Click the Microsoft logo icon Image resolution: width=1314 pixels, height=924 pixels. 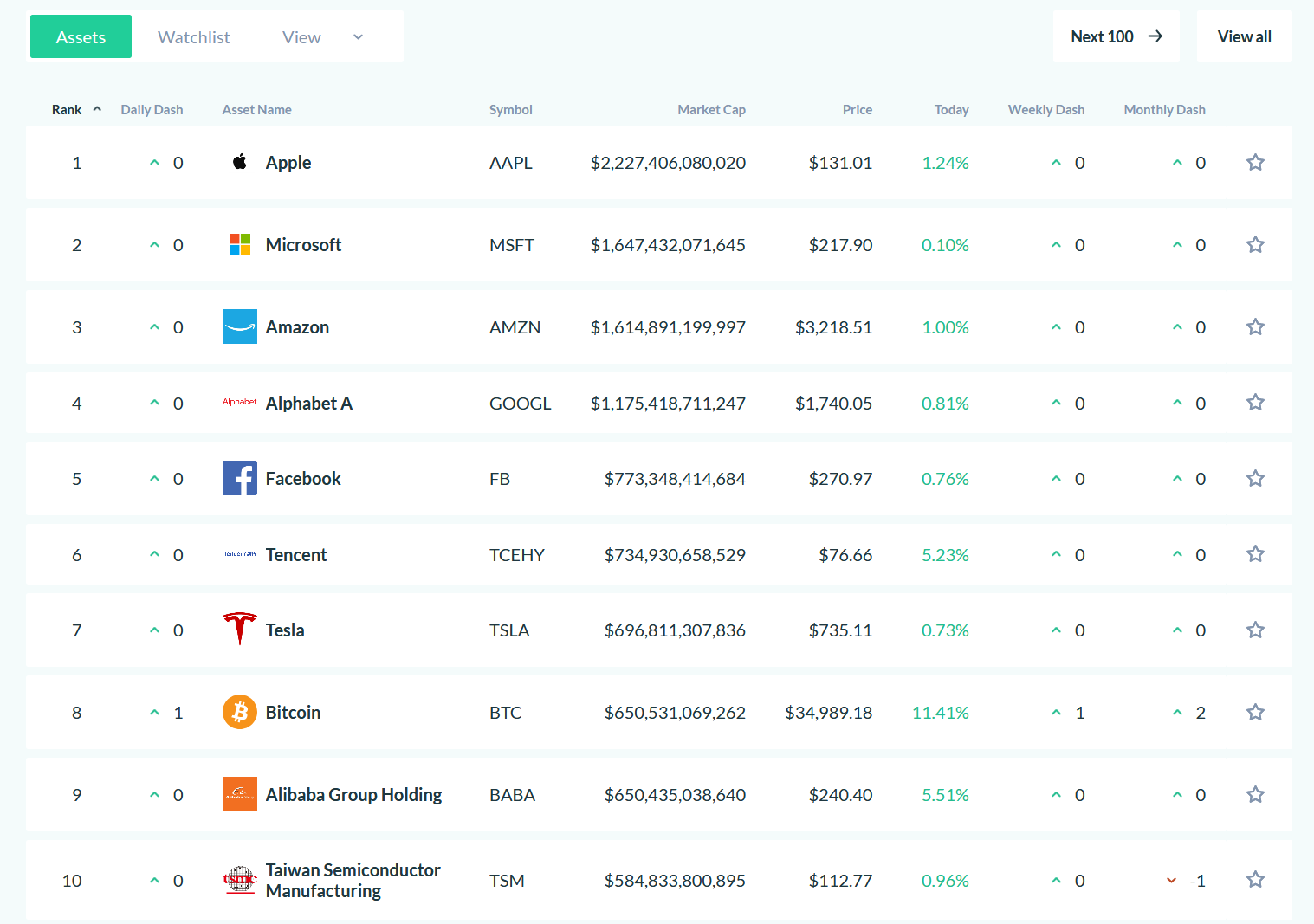tap(240, 244)
